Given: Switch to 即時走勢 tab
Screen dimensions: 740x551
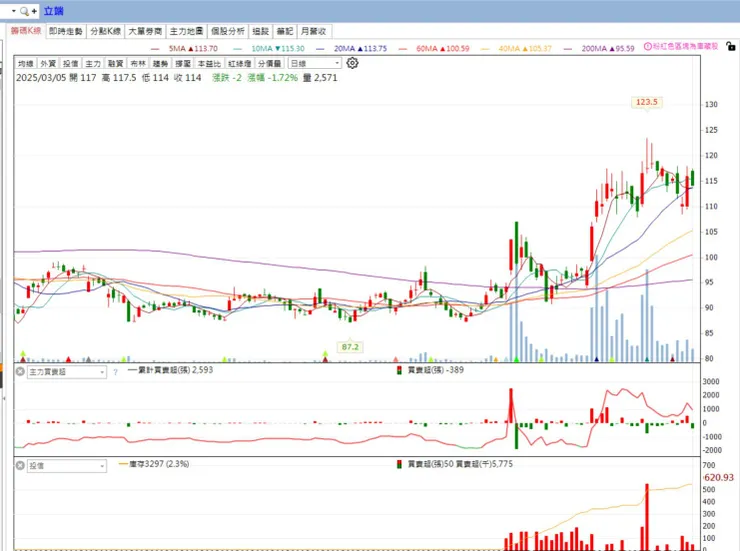Looking at the screenshot, I should coord(66,31).
